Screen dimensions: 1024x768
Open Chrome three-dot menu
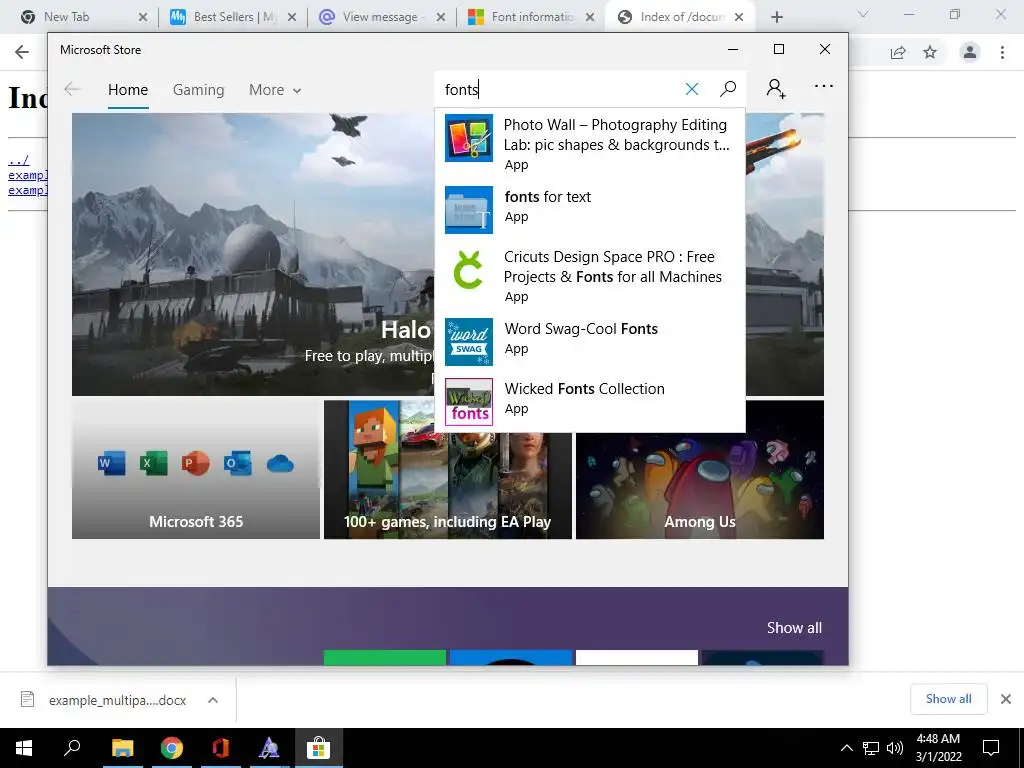[x=1002, y=52]
